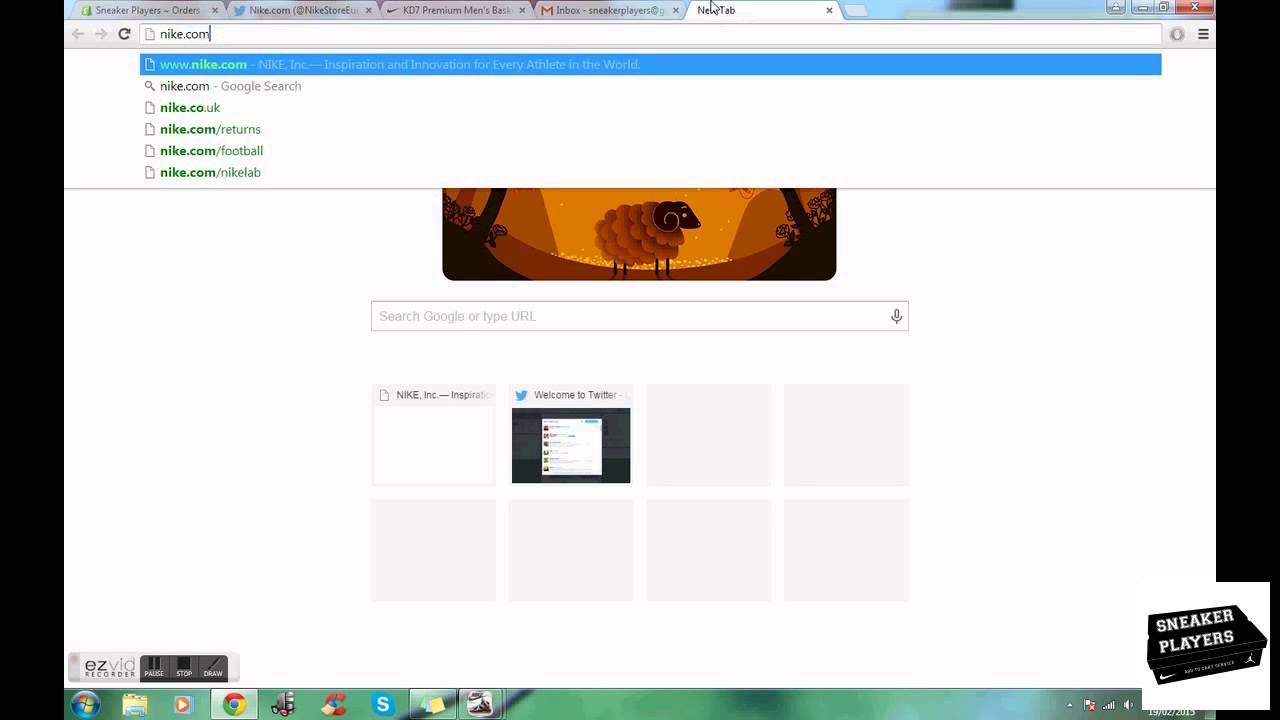1280x720 pixels.
Task: Open File Explorer from the taskbar
Action: [x=135, y=705]
